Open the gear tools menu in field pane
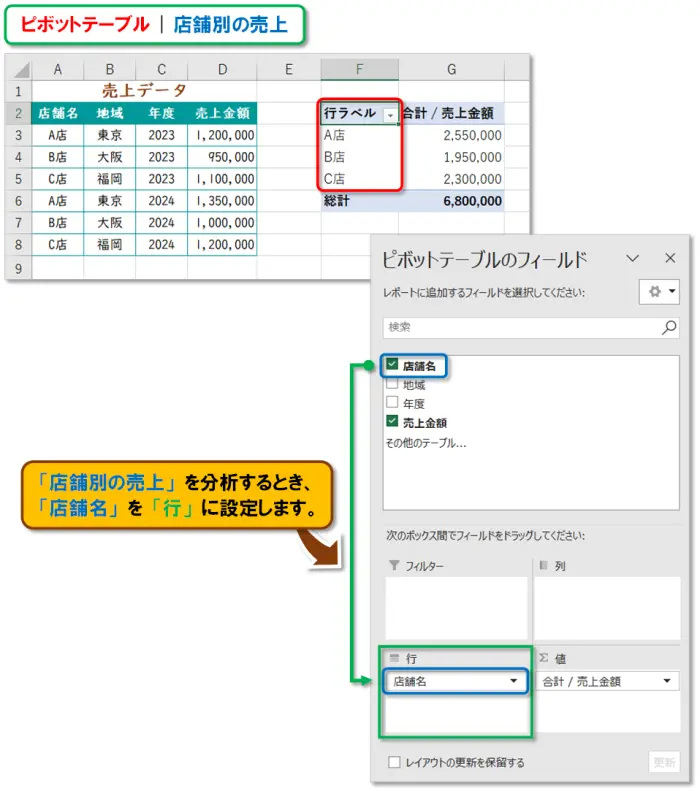Screen dimensions: 700x791 pyautogui.click(x=659, y=292)
